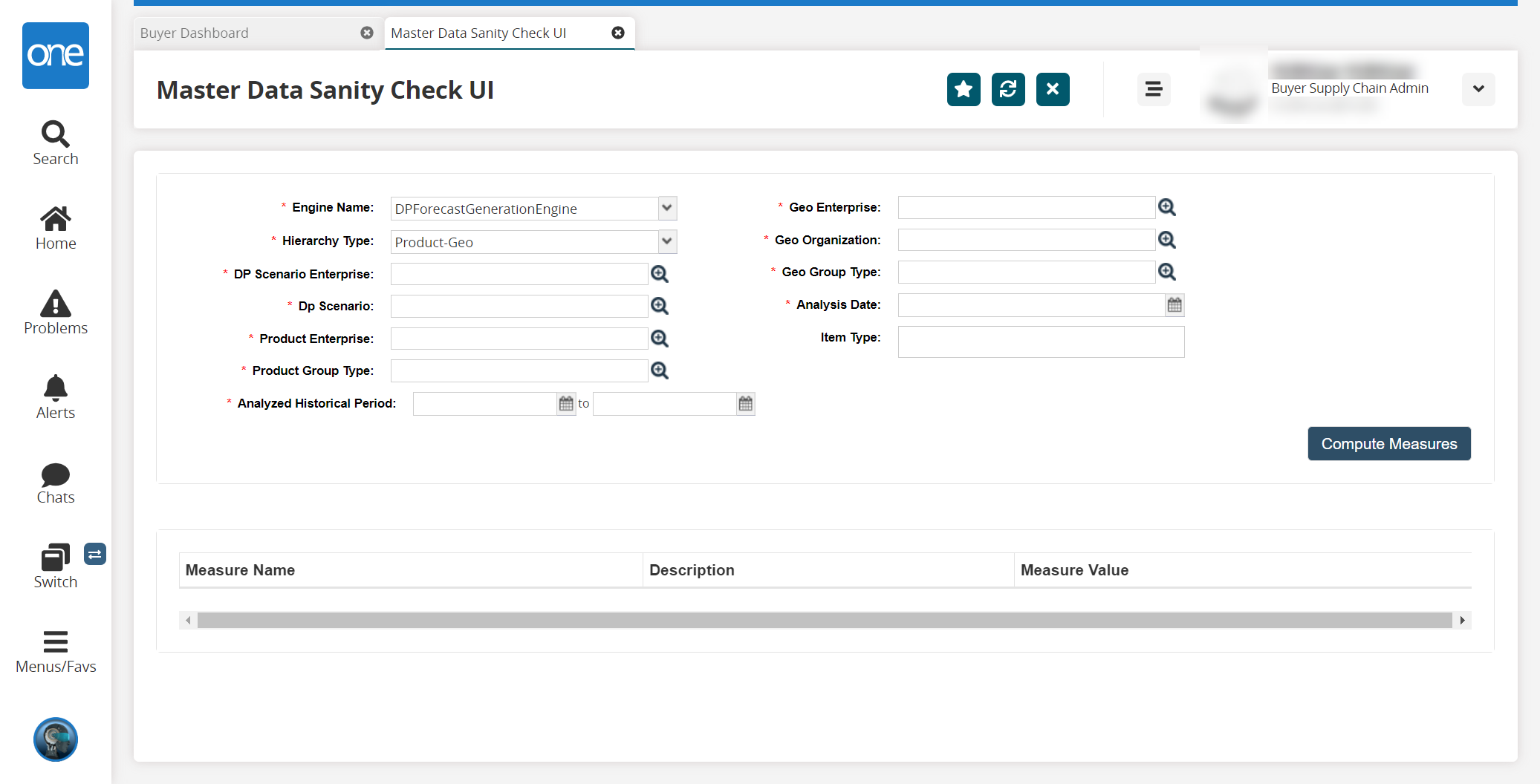The width and height of the screenshot is (1540, 784).
Task: Click the Product Group Type lookup icon
Action: (x=660, y=370)
